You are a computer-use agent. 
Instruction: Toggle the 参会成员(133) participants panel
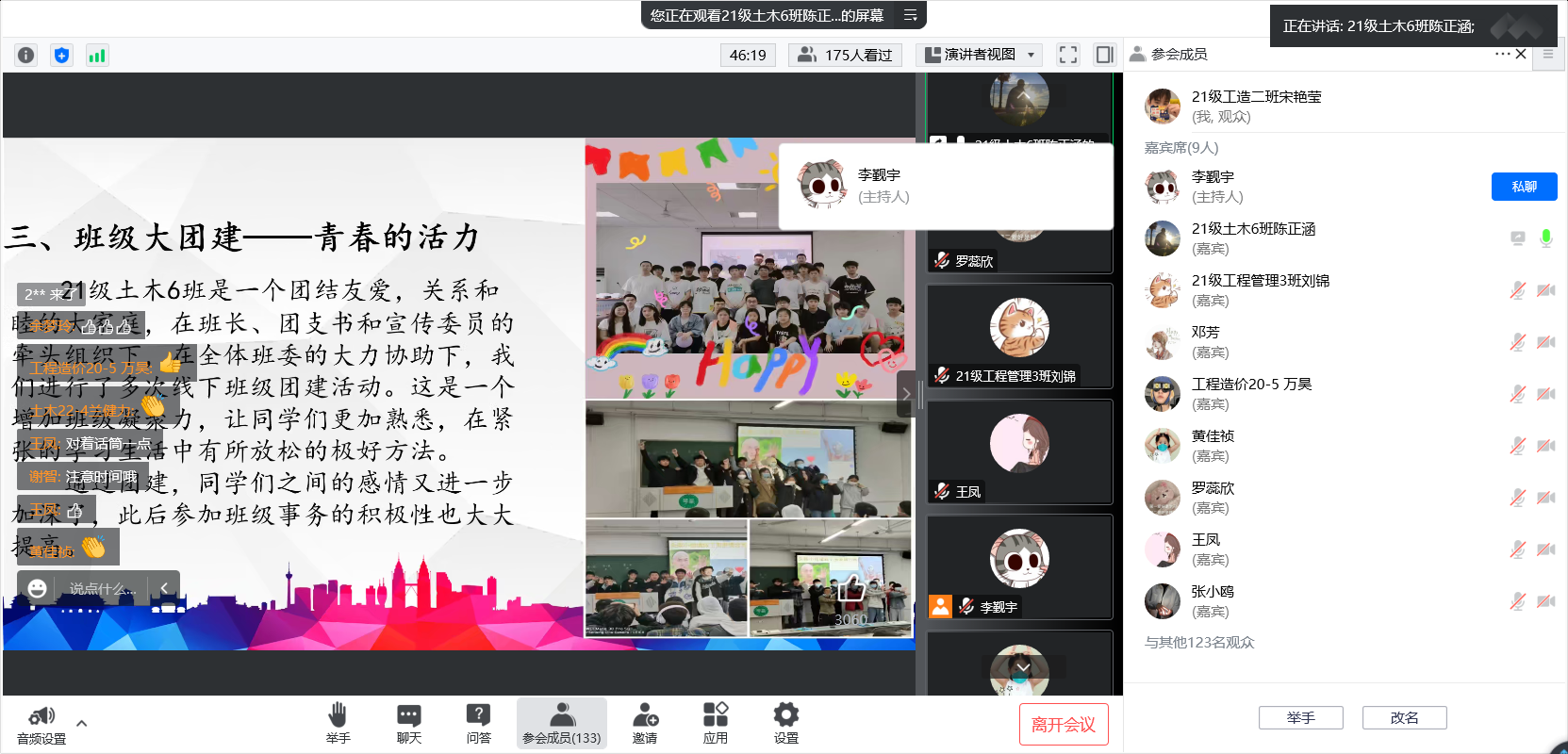(x=562, y=723)
